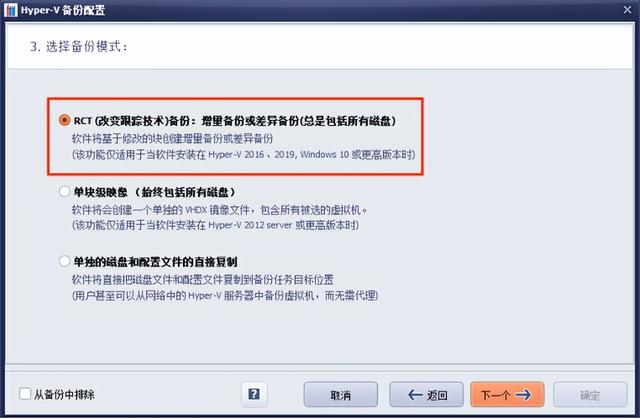Screen dimensions: 640x419
Task: Select the 单块级映像 radio option
Action: point(64,191)
